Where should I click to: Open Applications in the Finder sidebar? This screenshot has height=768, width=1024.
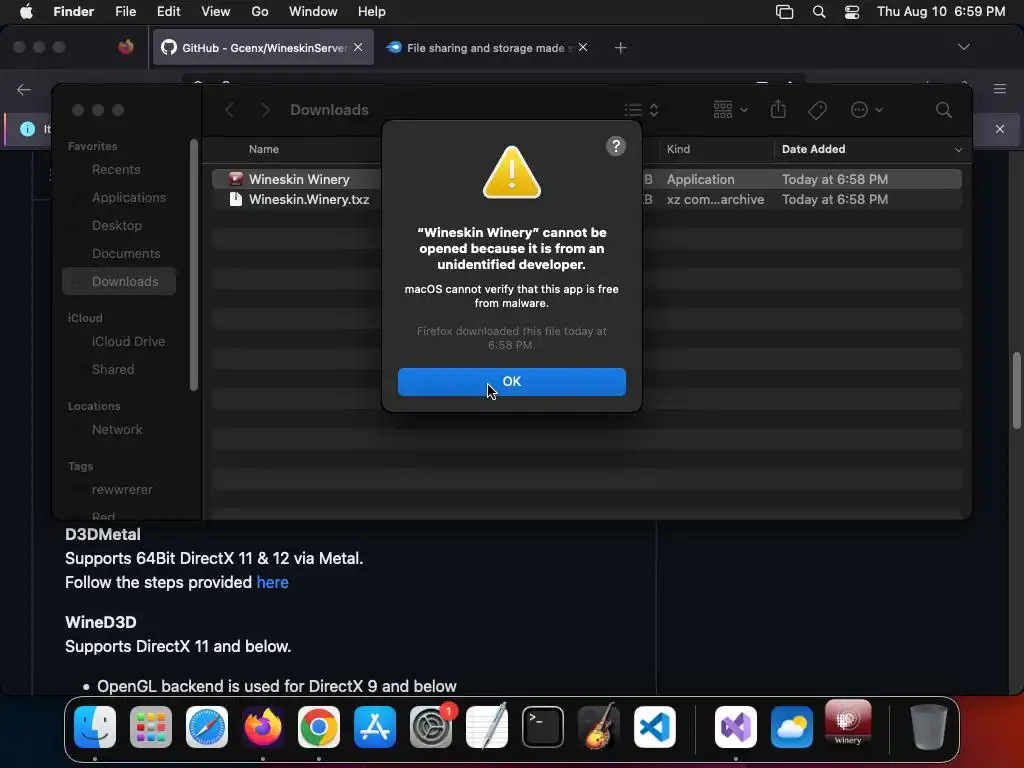coord(129,198)
